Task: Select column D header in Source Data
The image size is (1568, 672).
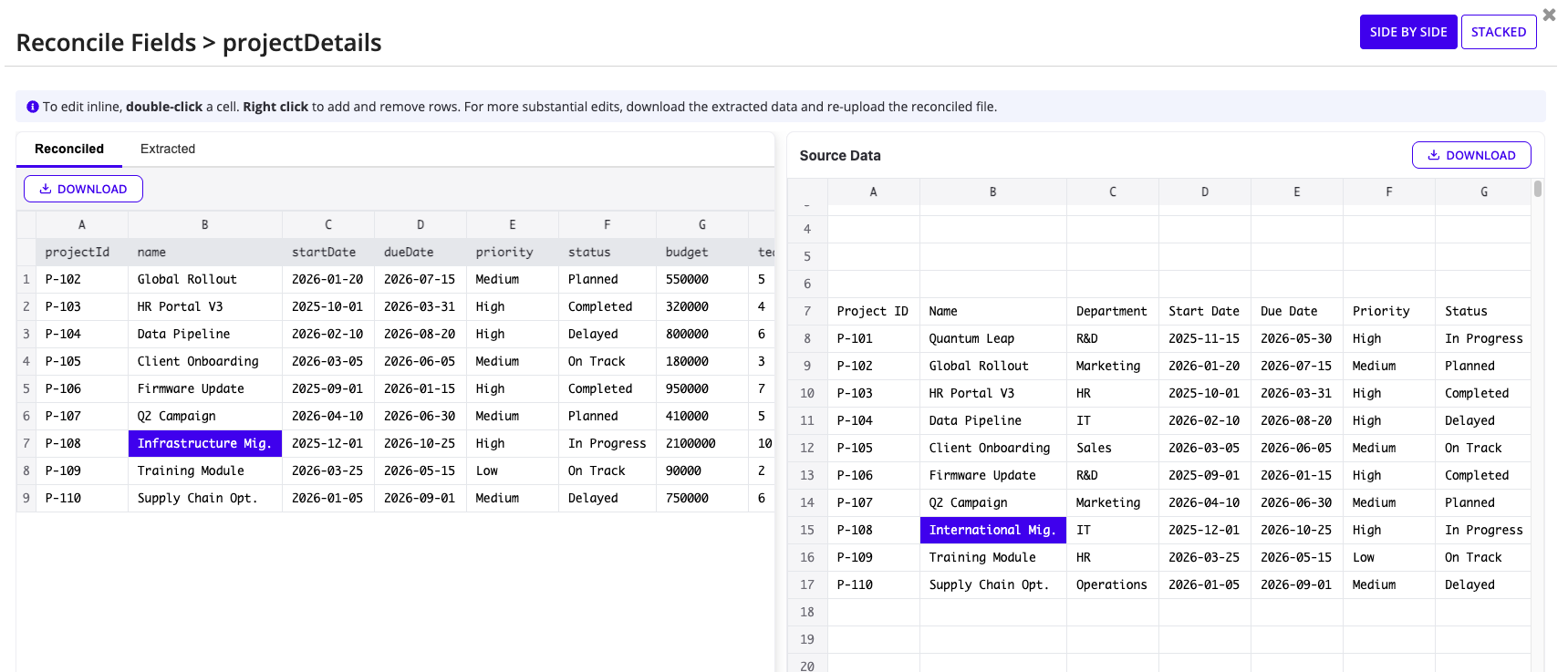Action: click(x=1205, y=191)
